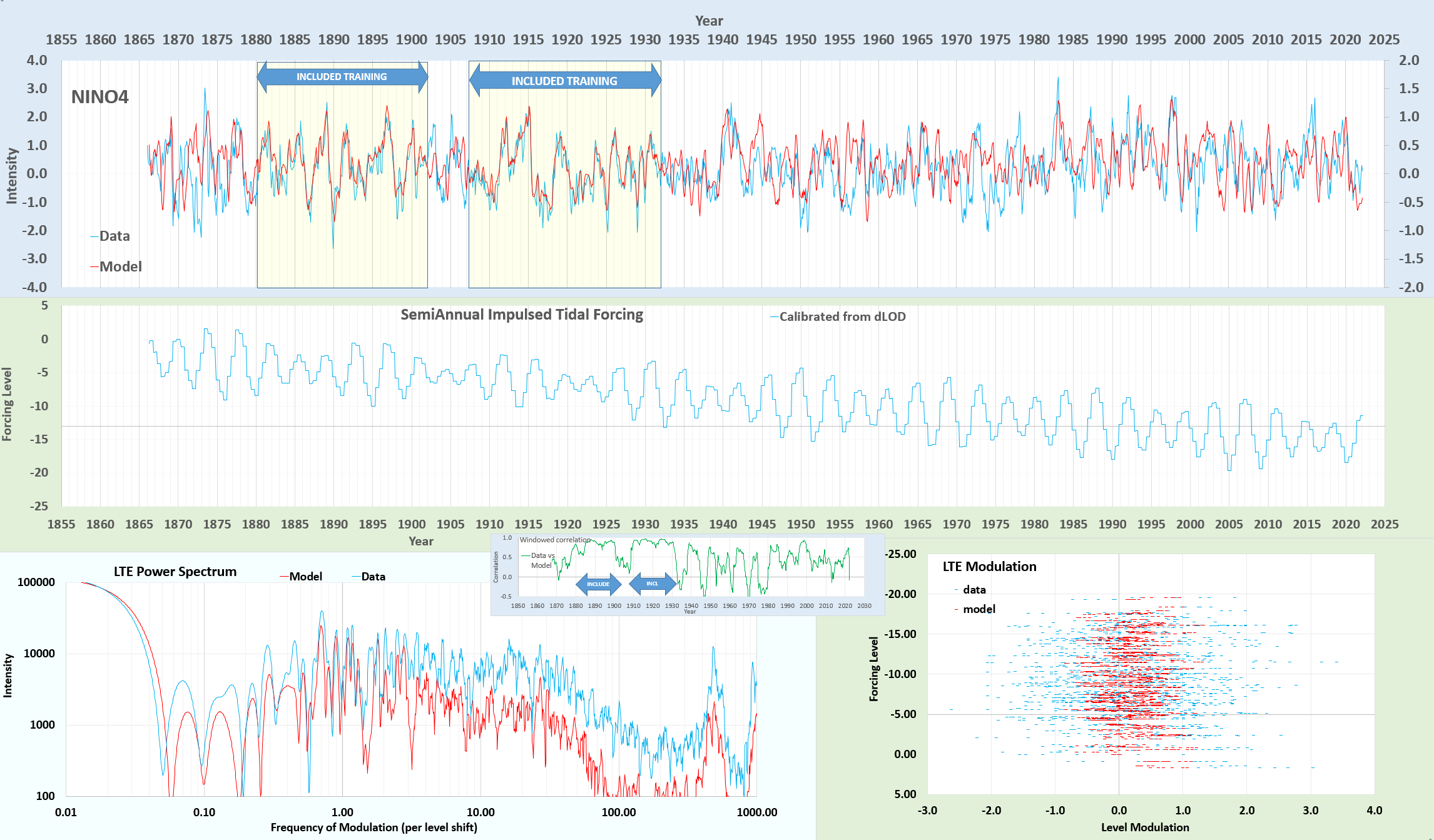Click the Forcing Level axis title of tidal chart
This screenshot has width=1434, height=840.
tap(7, 404)
